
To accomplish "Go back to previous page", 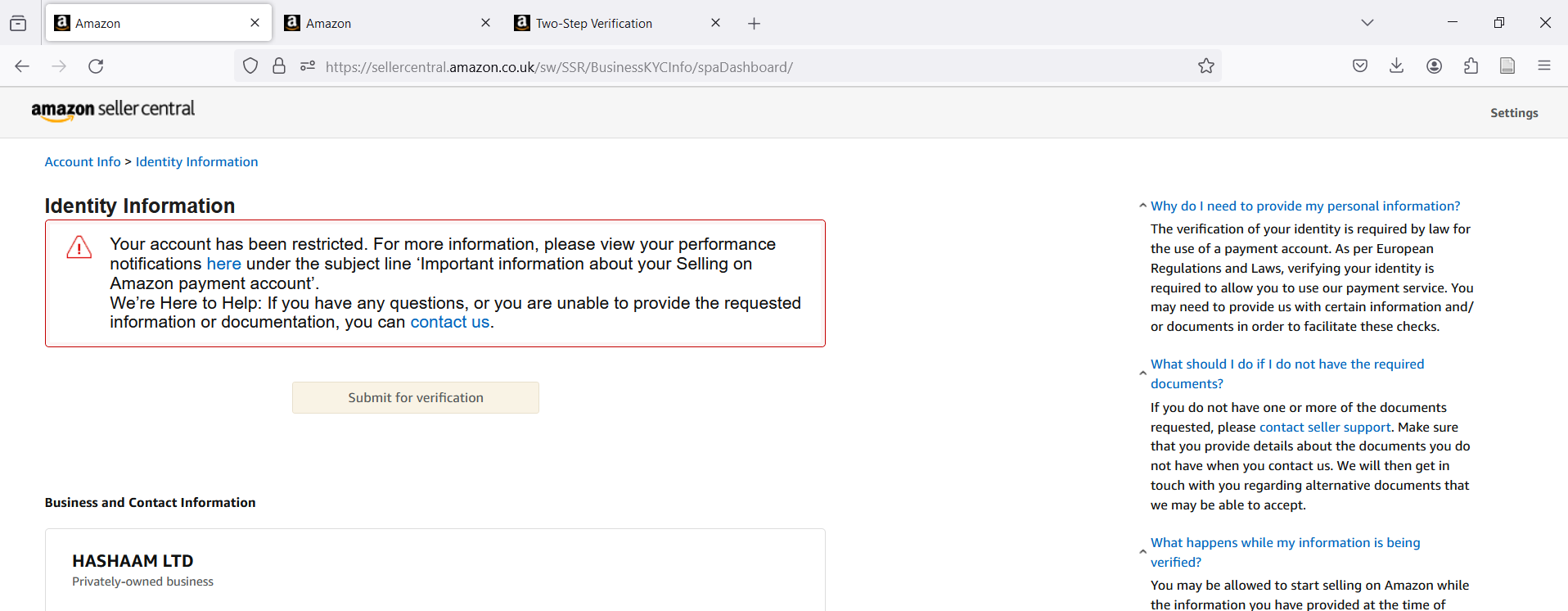I will (x=22, y=66).
